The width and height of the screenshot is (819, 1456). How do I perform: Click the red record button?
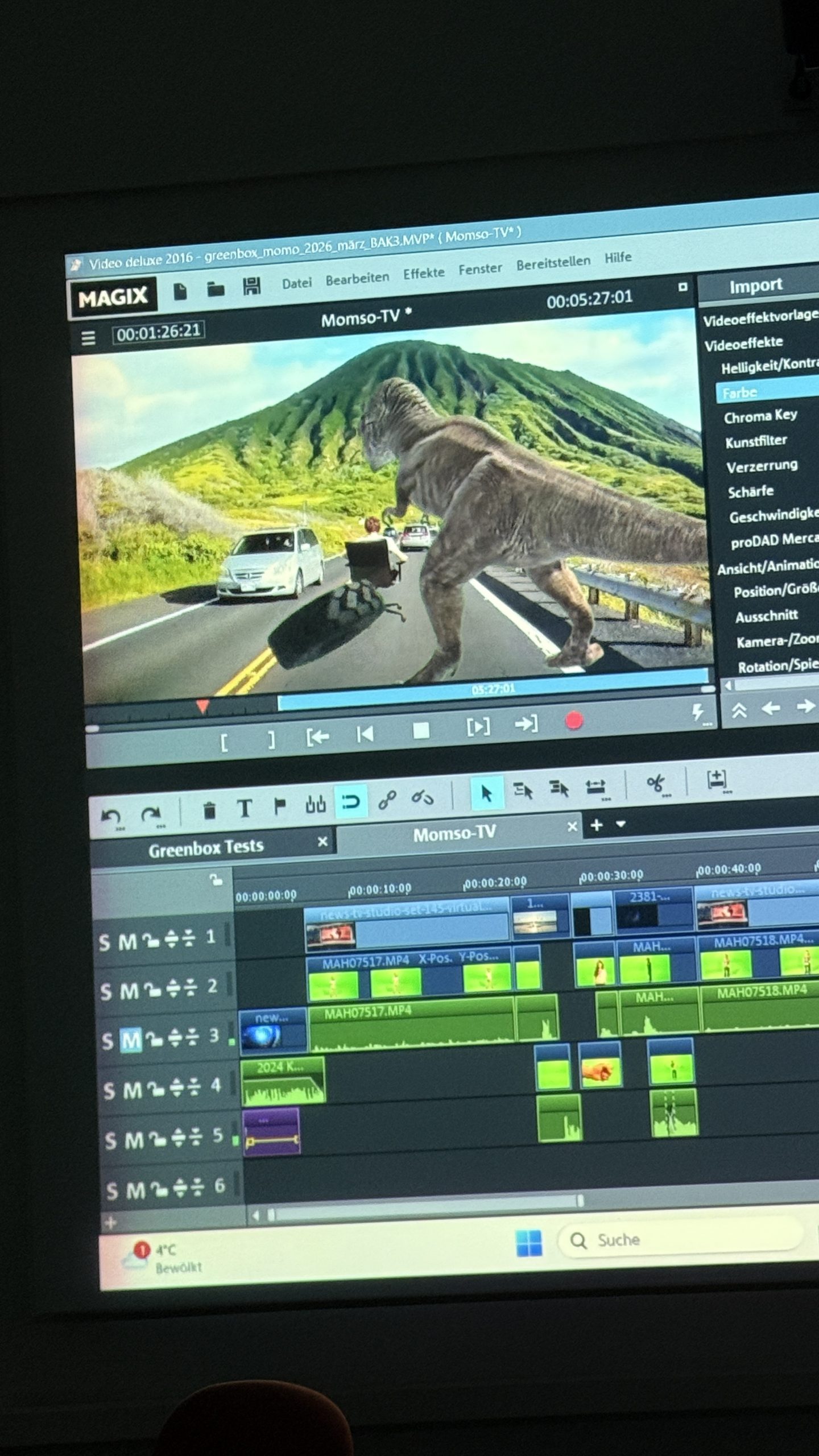coord(574,721)
